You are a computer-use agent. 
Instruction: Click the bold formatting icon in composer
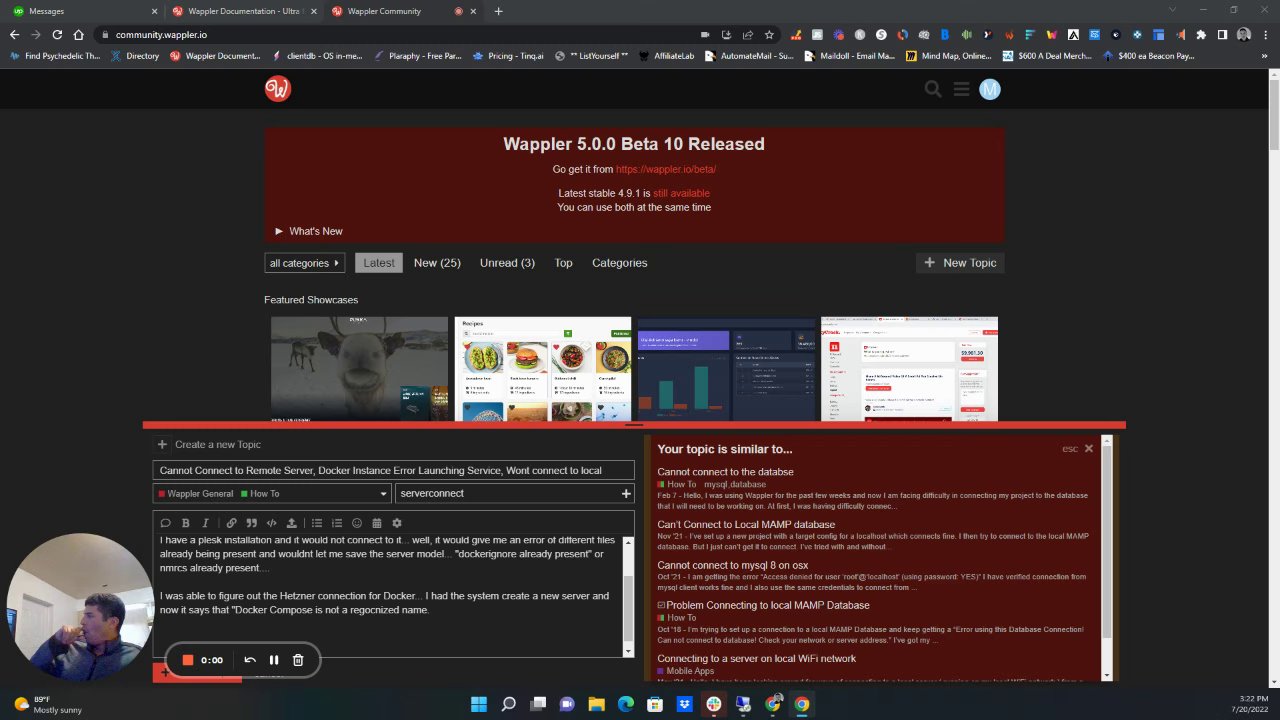pos(186,523)
